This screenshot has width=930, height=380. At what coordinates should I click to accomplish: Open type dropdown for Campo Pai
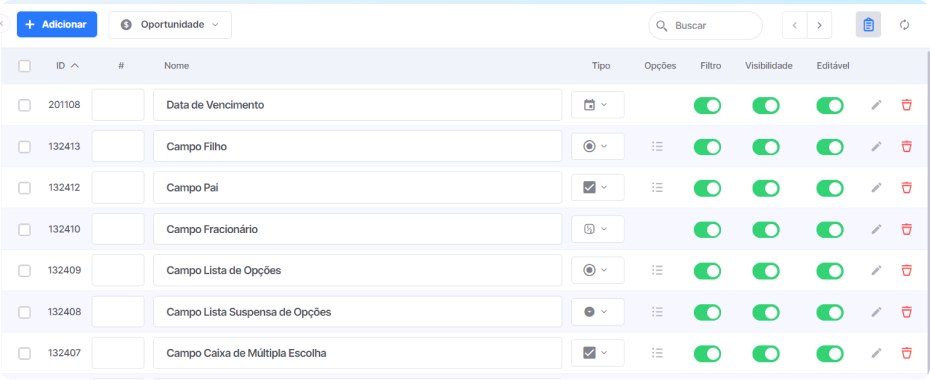[x=597, y=187]
